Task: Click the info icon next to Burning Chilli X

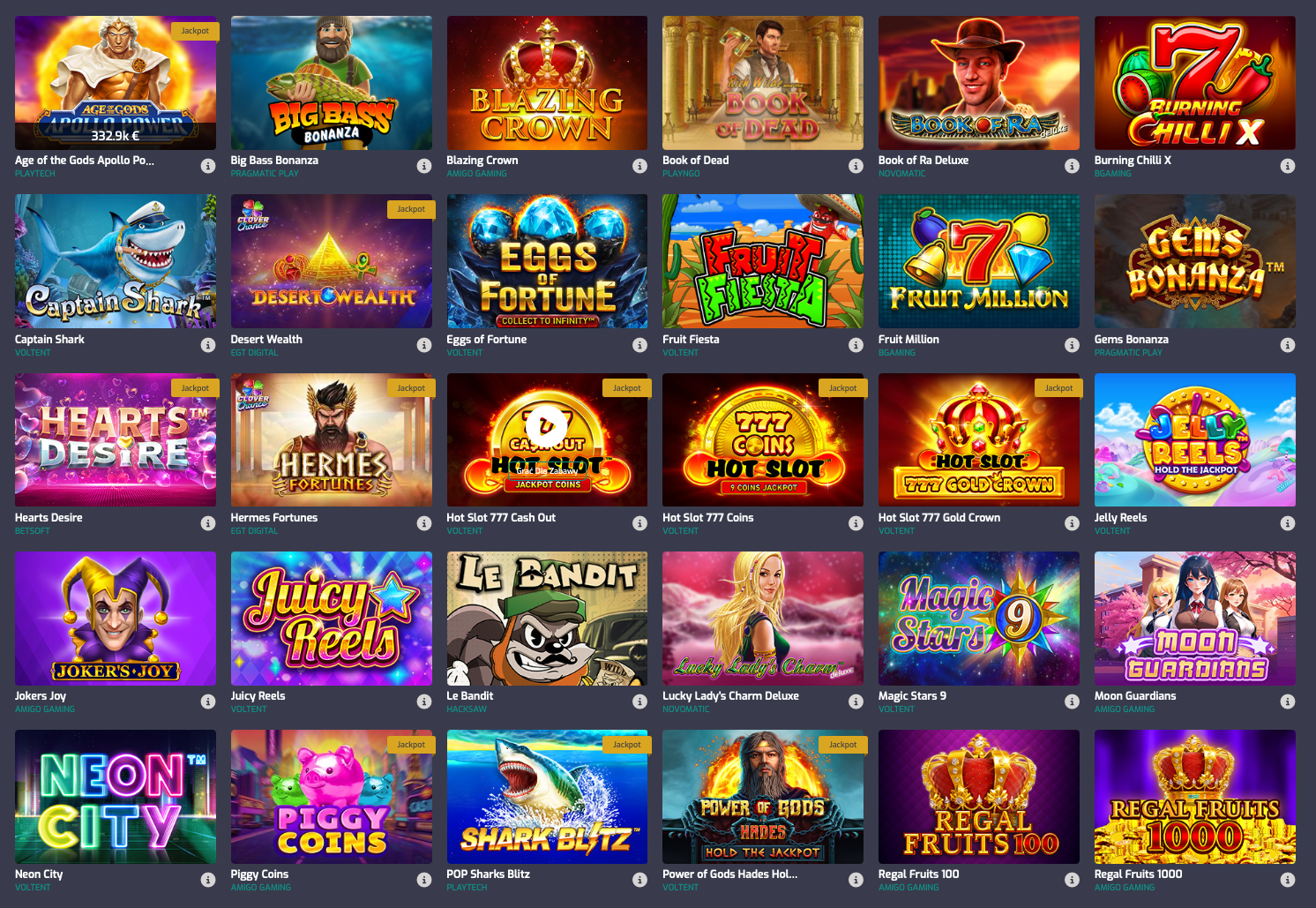Action: (x=1288, y=166)
